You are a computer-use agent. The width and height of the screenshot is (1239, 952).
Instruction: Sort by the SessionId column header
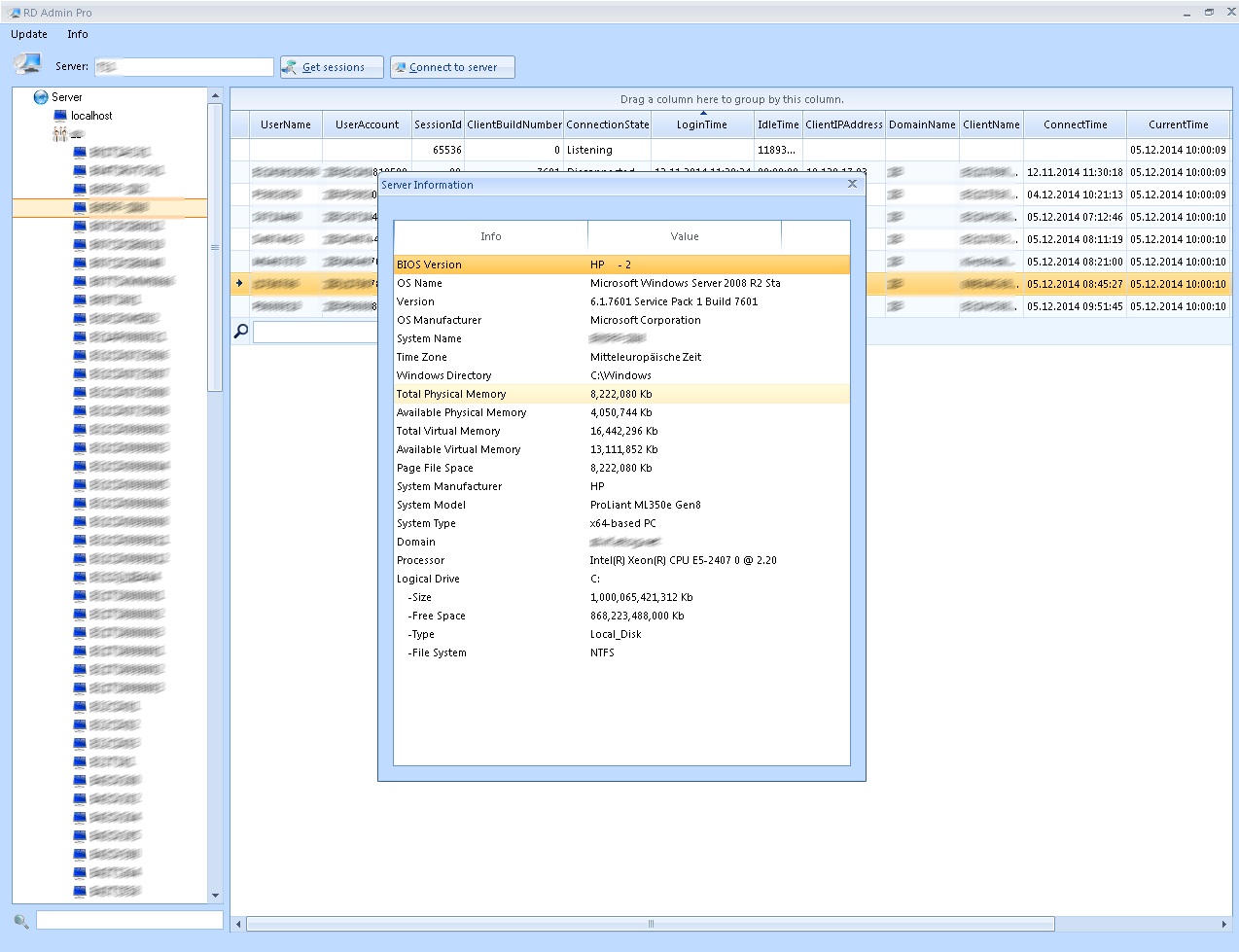[x=438, y=124]
